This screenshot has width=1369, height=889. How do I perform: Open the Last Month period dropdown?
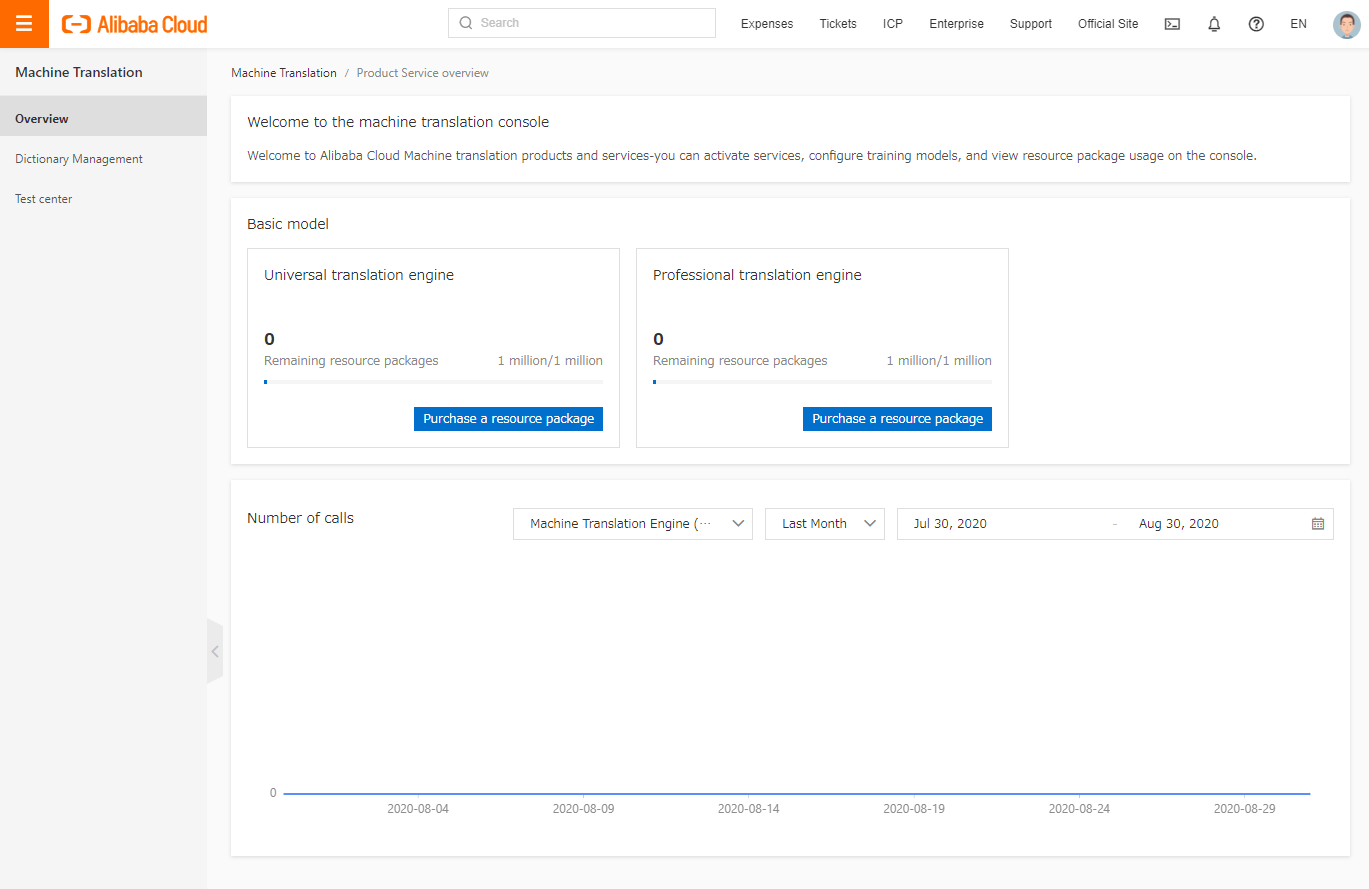point(824,524)
